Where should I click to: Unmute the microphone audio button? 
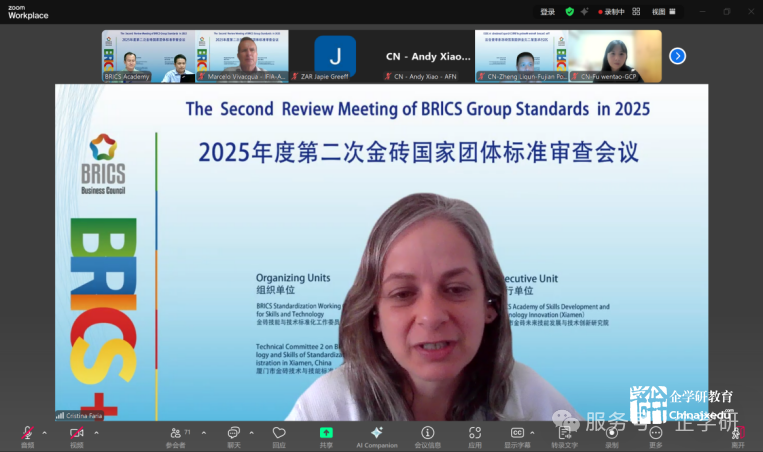click(27, 433)
